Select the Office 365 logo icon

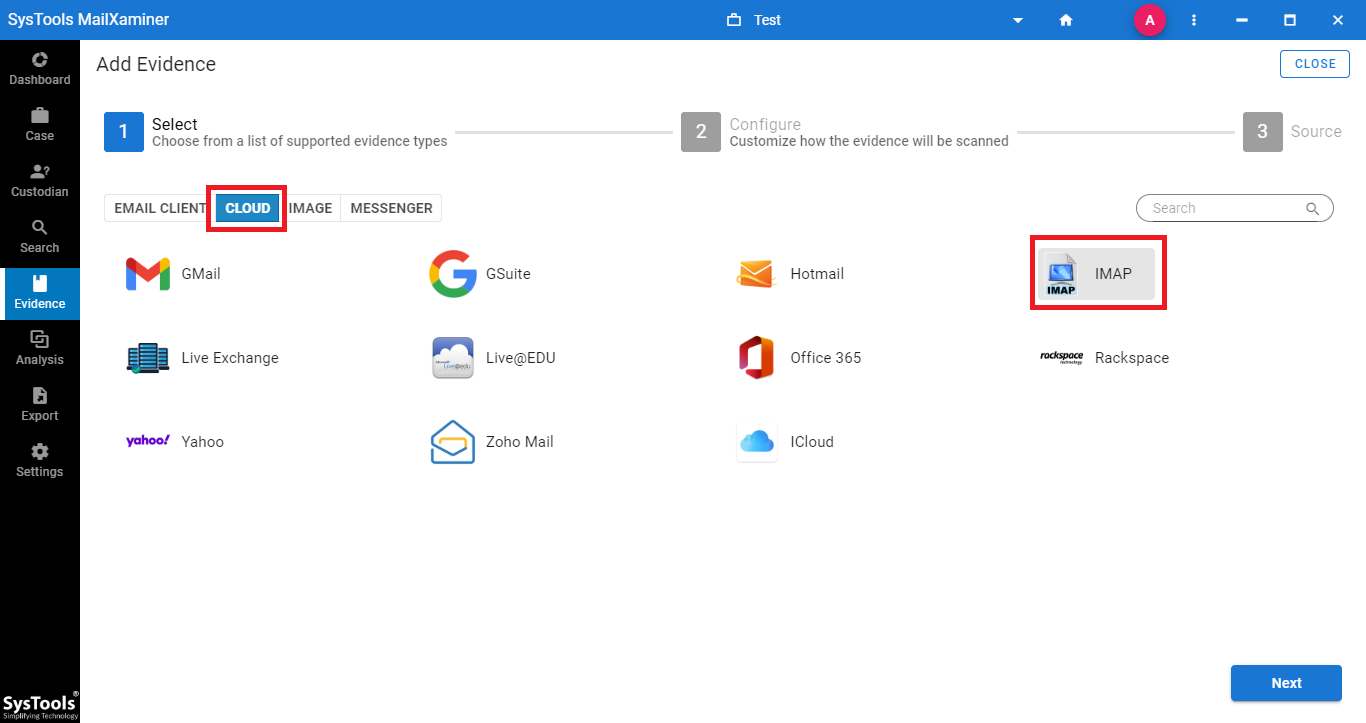pyautogui.click(x=757, y=358)
